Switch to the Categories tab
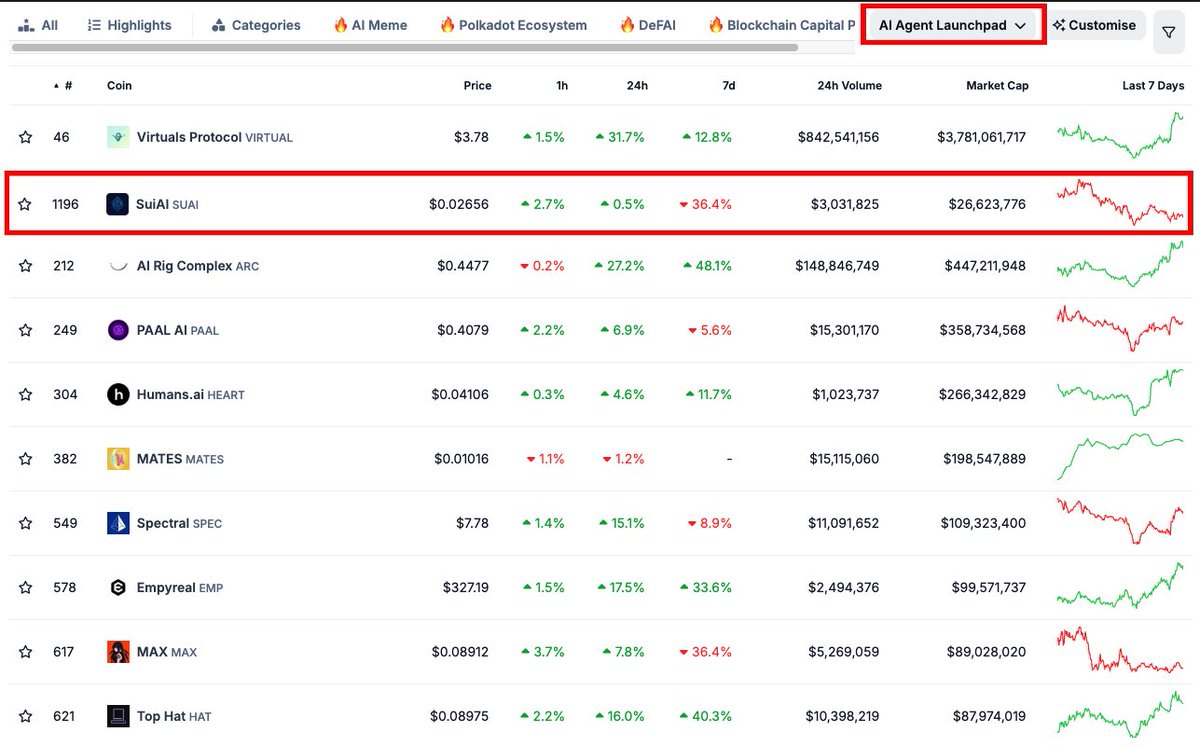The image size is (1200, 746). pos(256,25)
